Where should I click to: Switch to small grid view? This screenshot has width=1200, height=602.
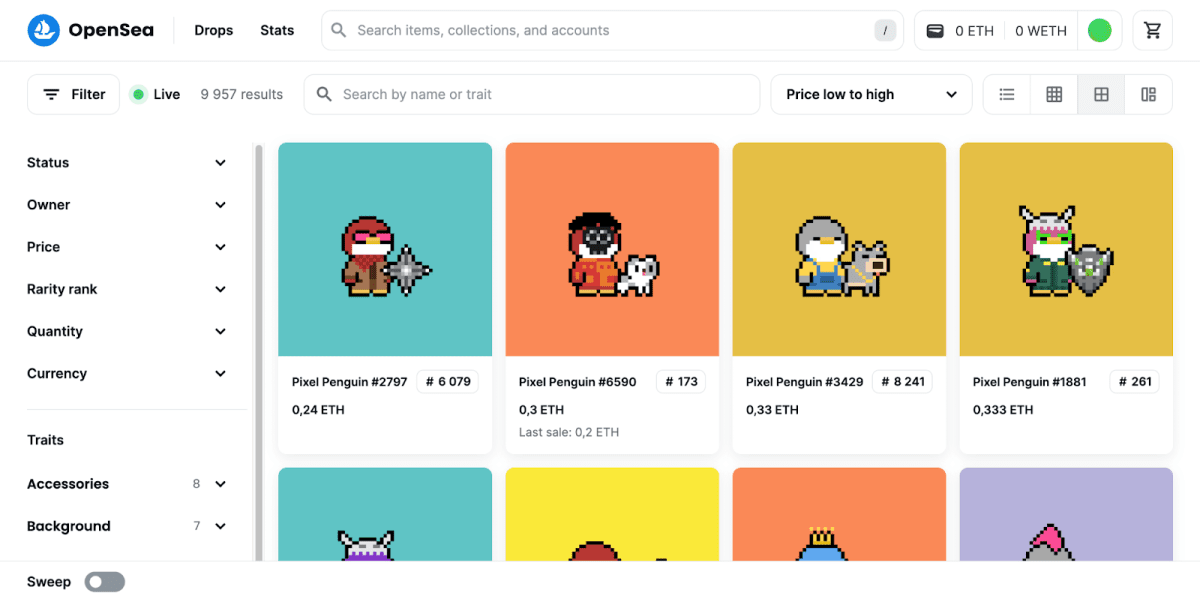(x=1054, y=94)
